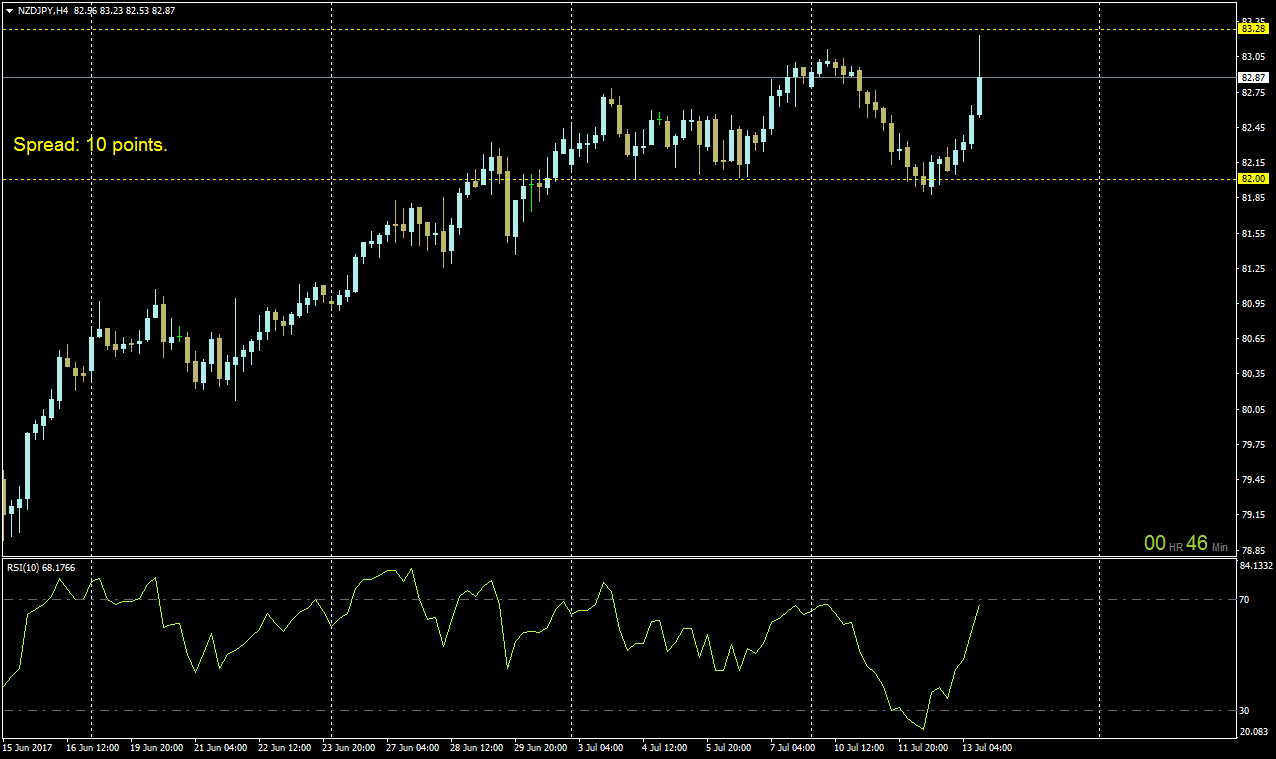Click the RSI 30 level label
Viewport: 1276px width, 759px height.
[x=1245, y=710]
